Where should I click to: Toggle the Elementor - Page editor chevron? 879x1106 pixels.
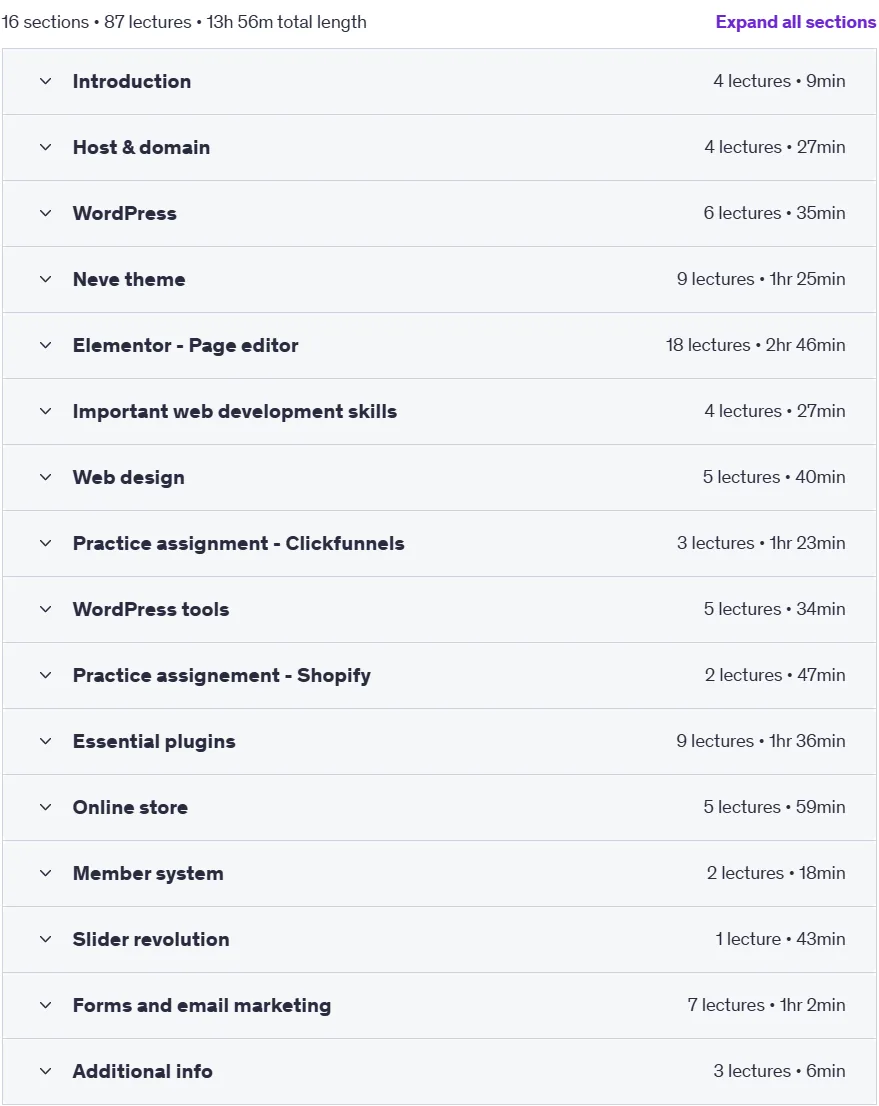[46, 345]
